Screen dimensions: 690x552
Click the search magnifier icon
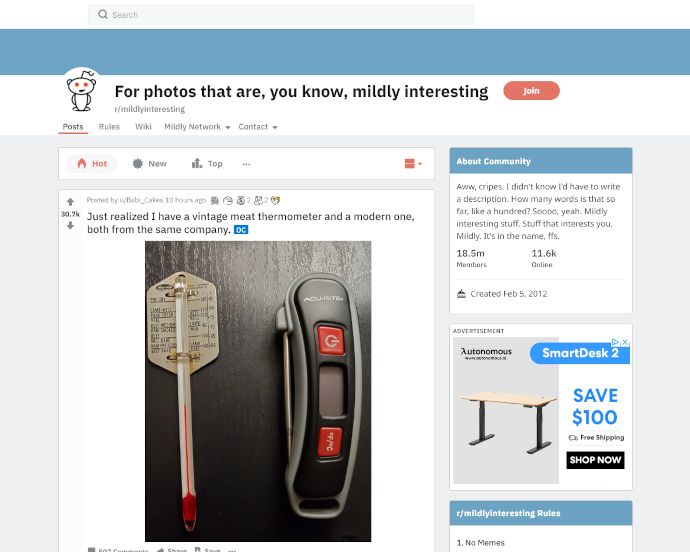pyautogui.click(x=103, y=15)
